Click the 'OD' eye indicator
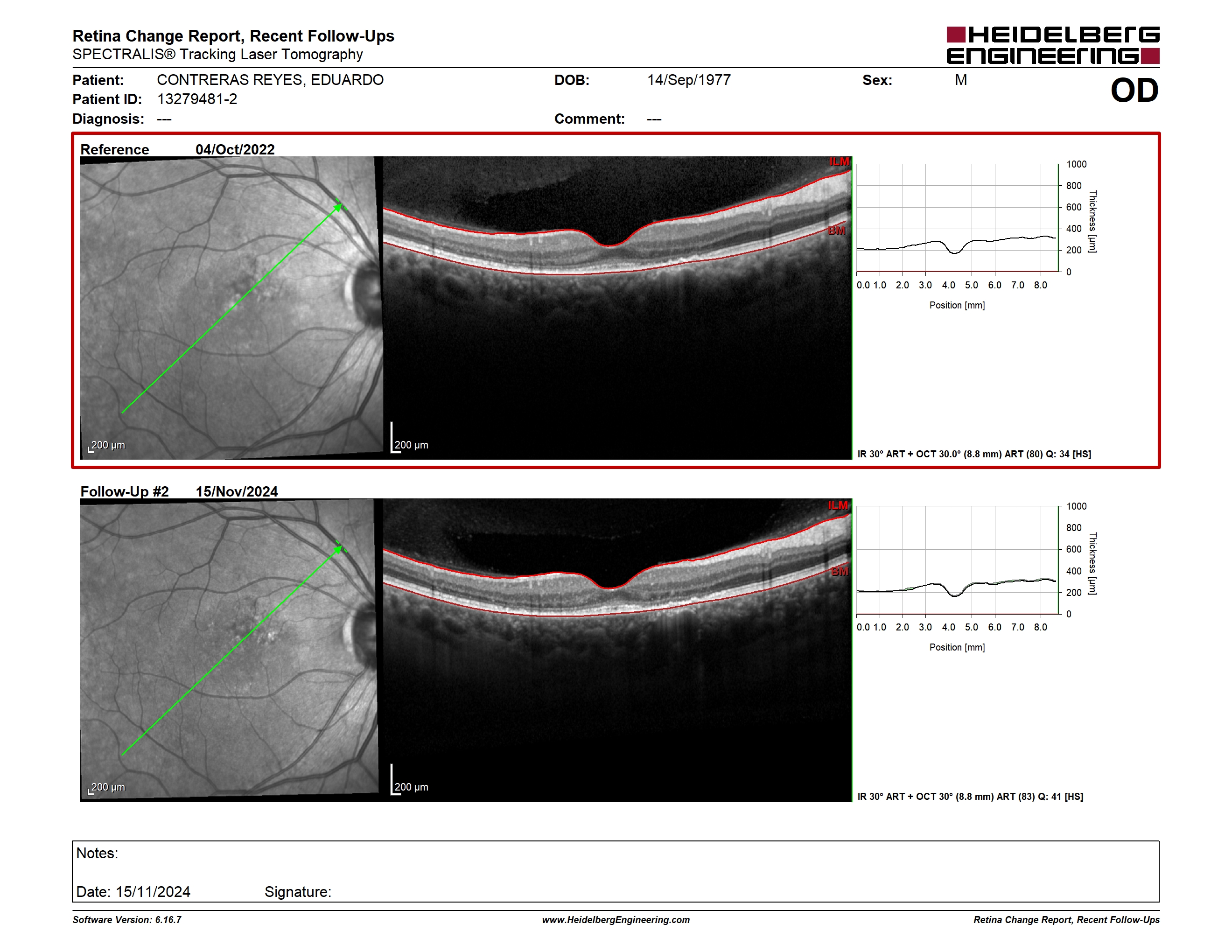1232x952 pixels. point(1134,90)
